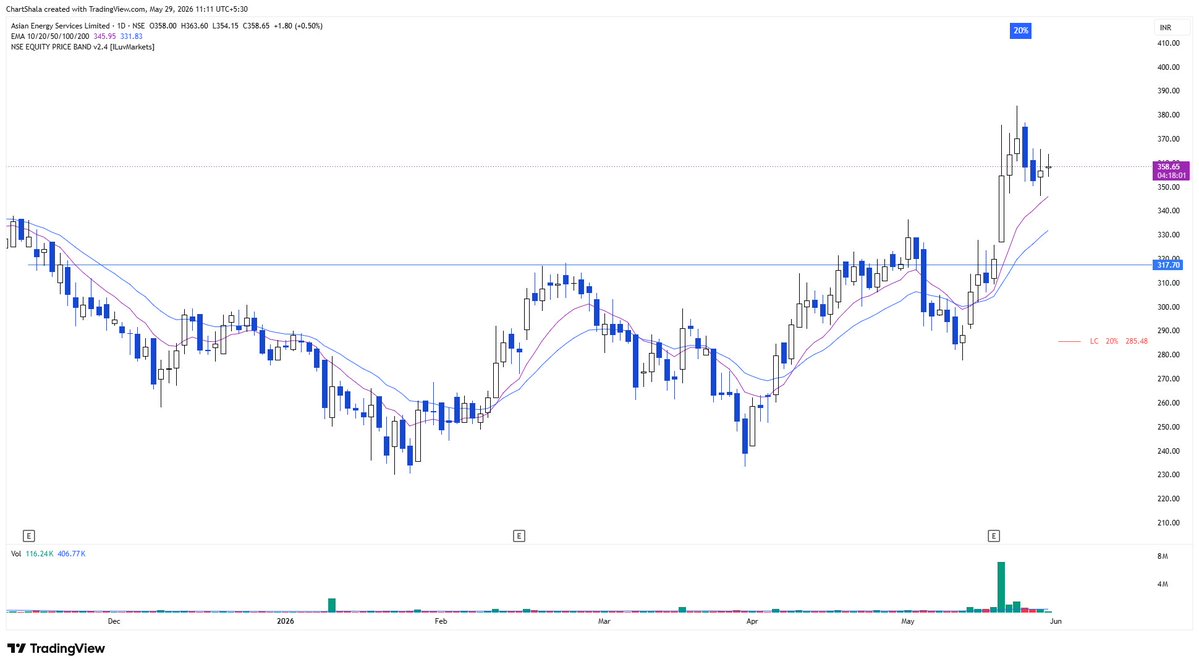This screenshot has height=667, width=1199.
Task: Click the volume average value 406.77K
Action: tap(71, 554)
